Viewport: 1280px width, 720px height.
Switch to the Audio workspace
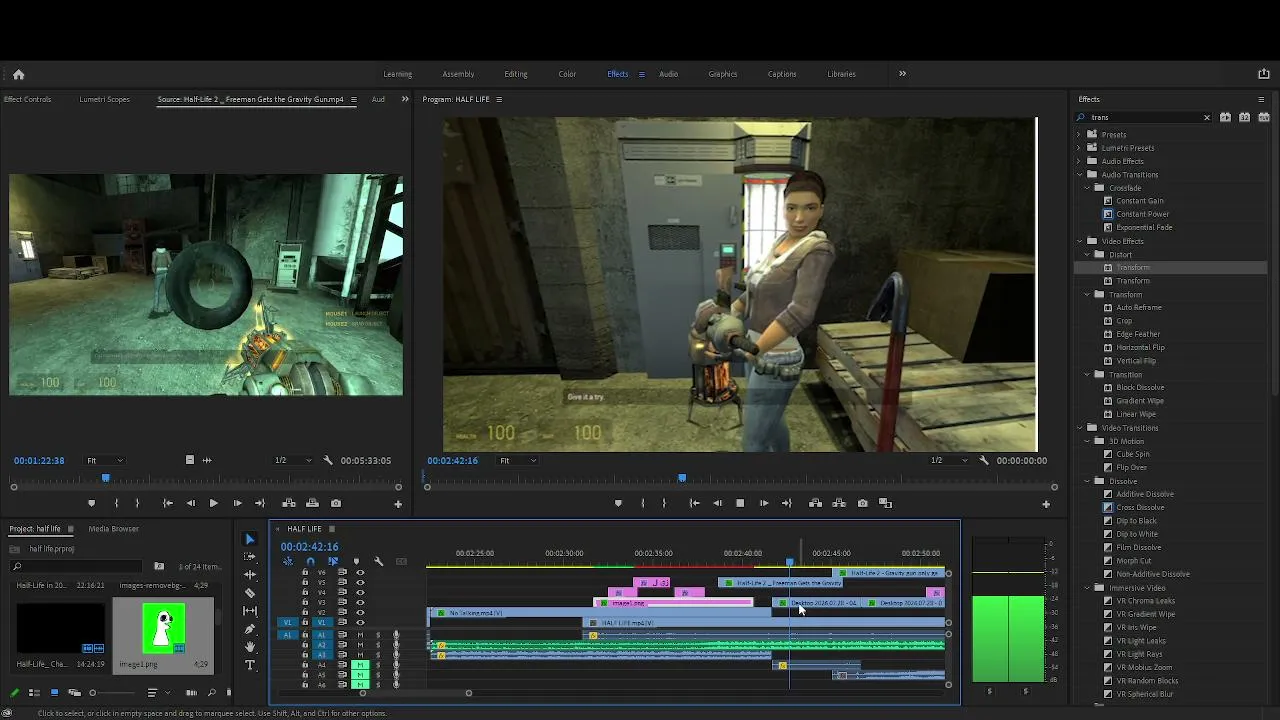(668, 74)
